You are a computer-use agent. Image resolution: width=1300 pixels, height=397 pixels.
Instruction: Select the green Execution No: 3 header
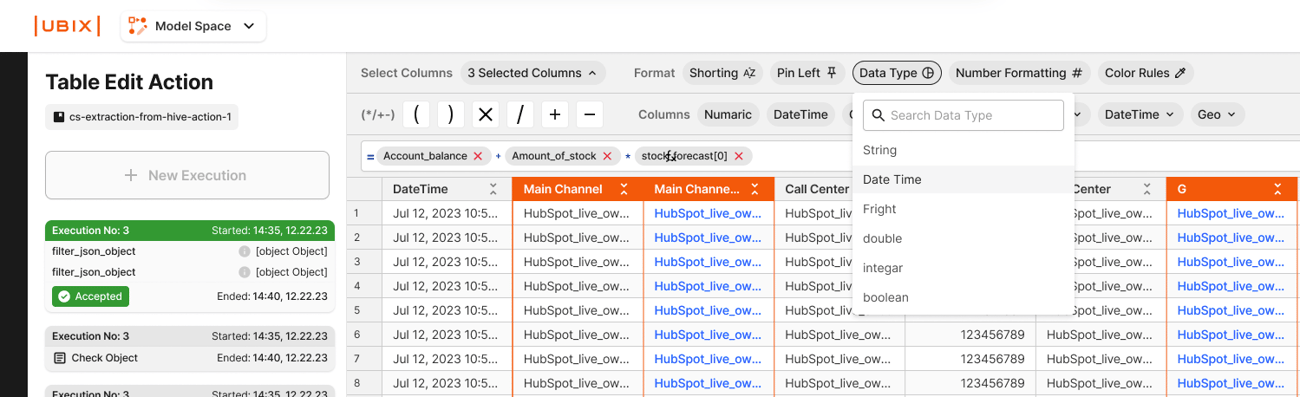point(190,230)
